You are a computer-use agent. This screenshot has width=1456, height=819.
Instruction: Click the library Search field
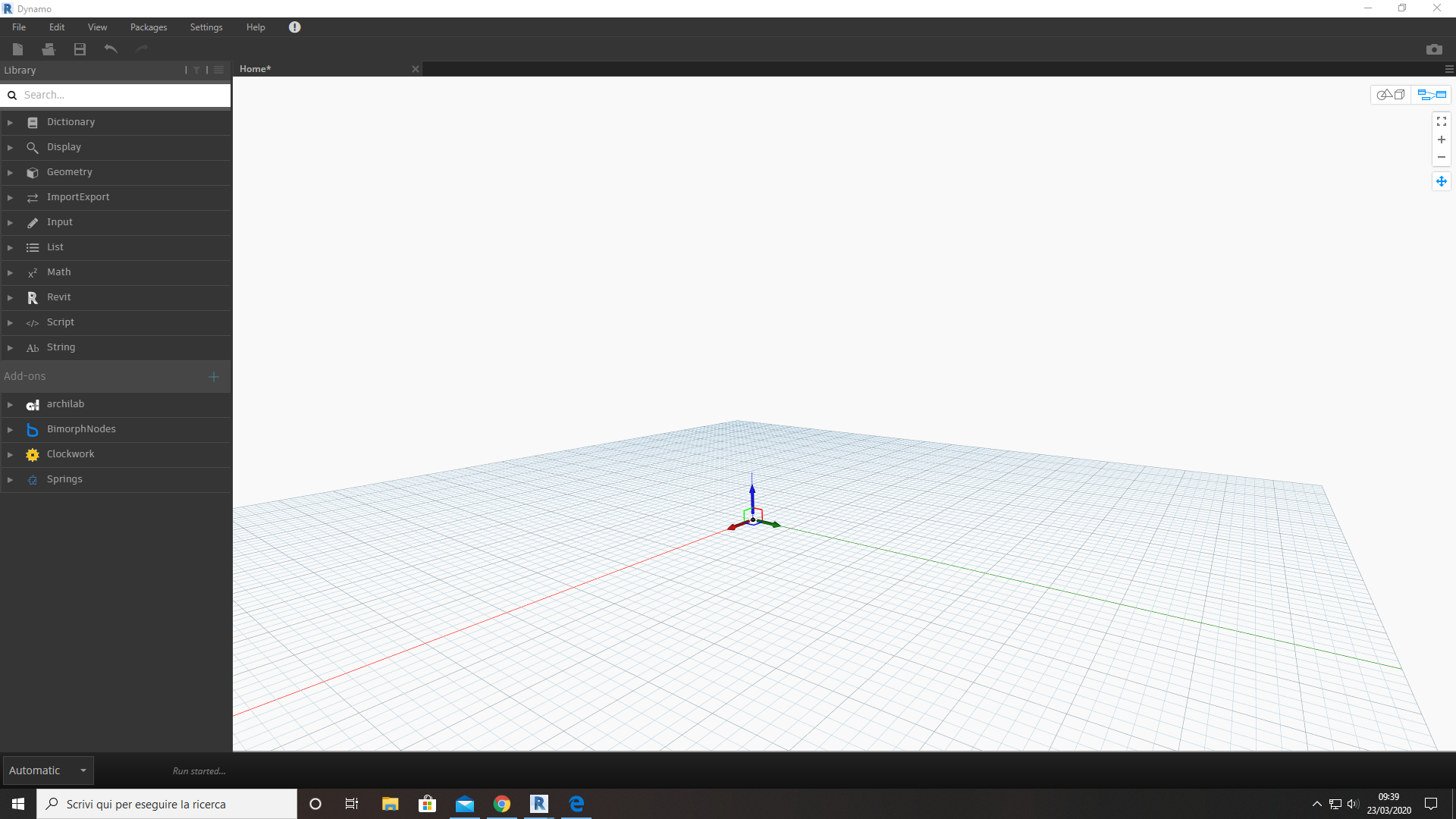[x=116, y=95]
